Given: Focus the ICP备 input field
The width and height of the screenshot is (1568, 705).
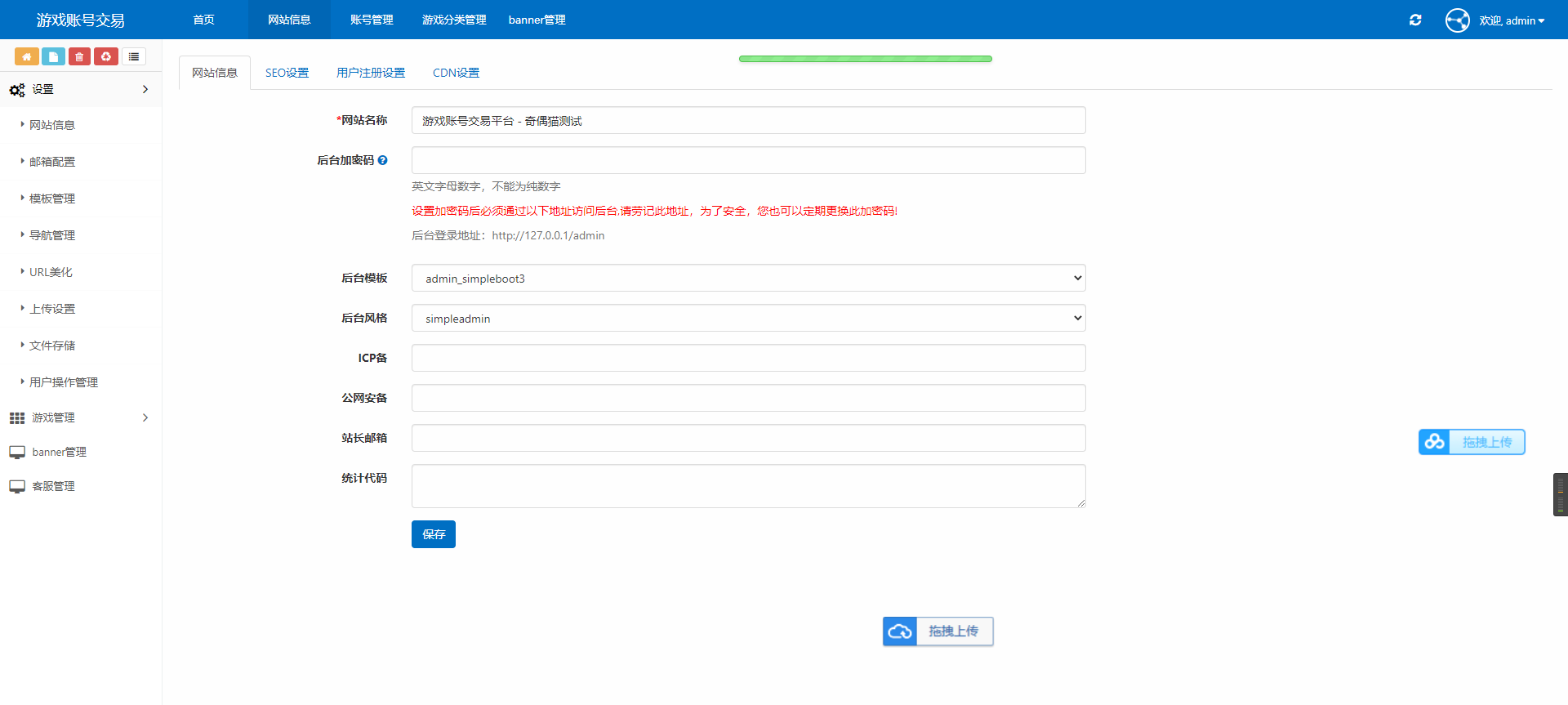Looking at the screenshot, I should point(749,358).
